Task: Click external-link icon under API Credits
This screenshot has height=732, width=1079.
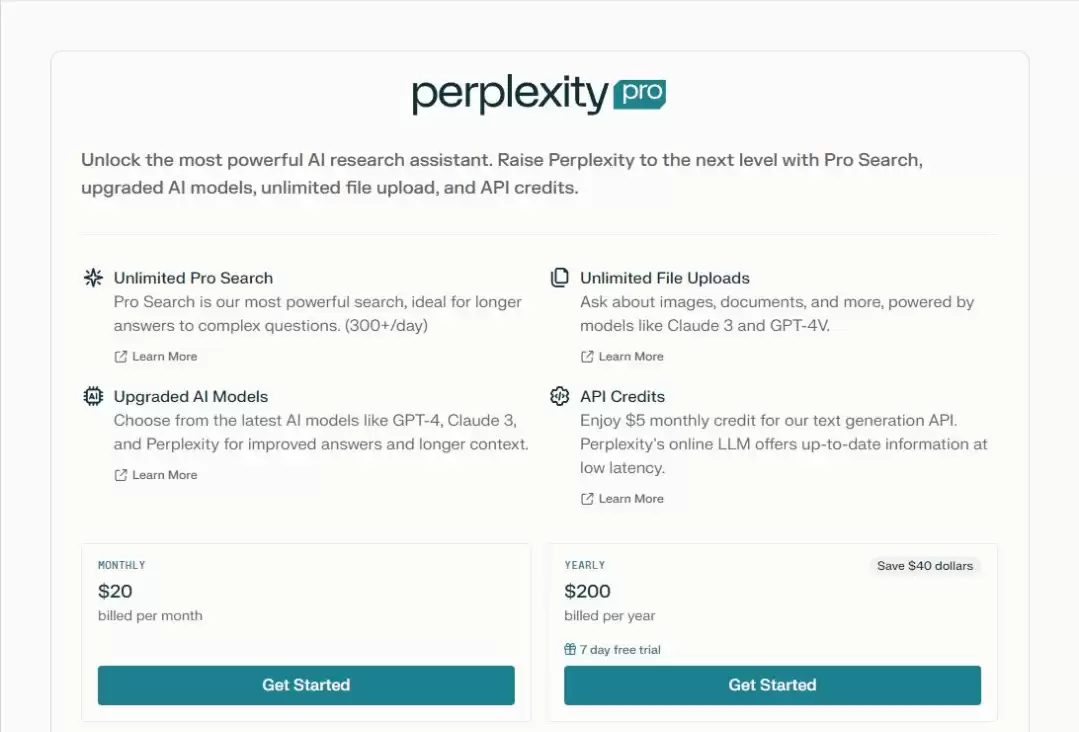Action: coord(587,499)
